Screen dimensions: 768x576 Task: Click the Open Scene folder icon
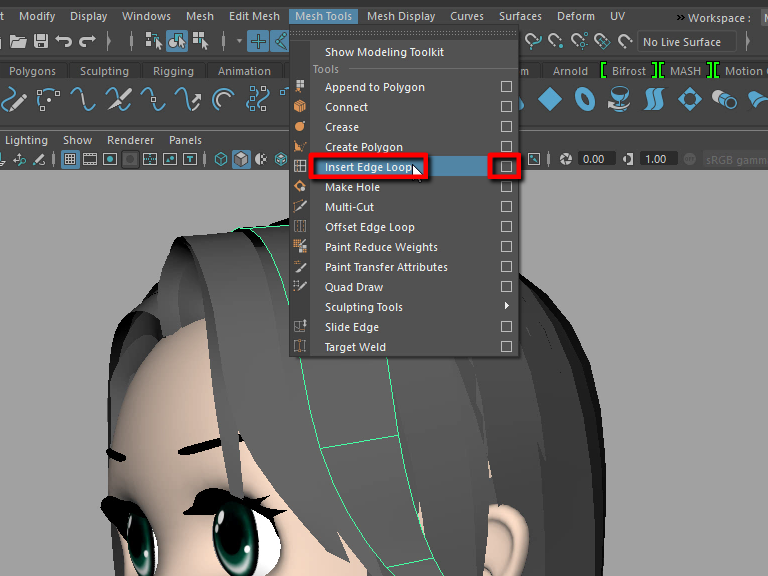[x=16, y=41]
